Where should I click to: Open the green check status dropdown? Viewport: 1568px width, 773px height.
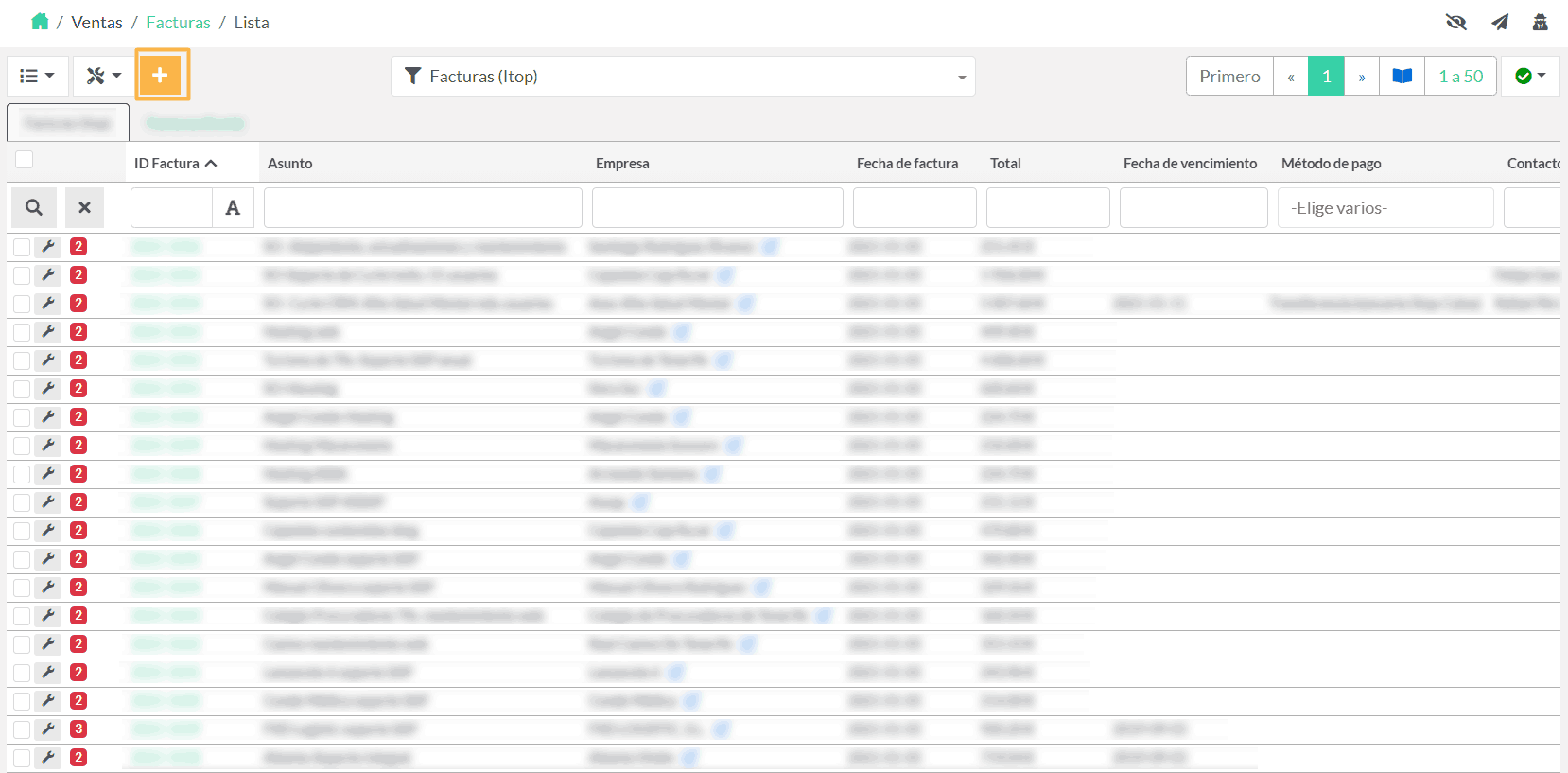[x=1529, y=76]
